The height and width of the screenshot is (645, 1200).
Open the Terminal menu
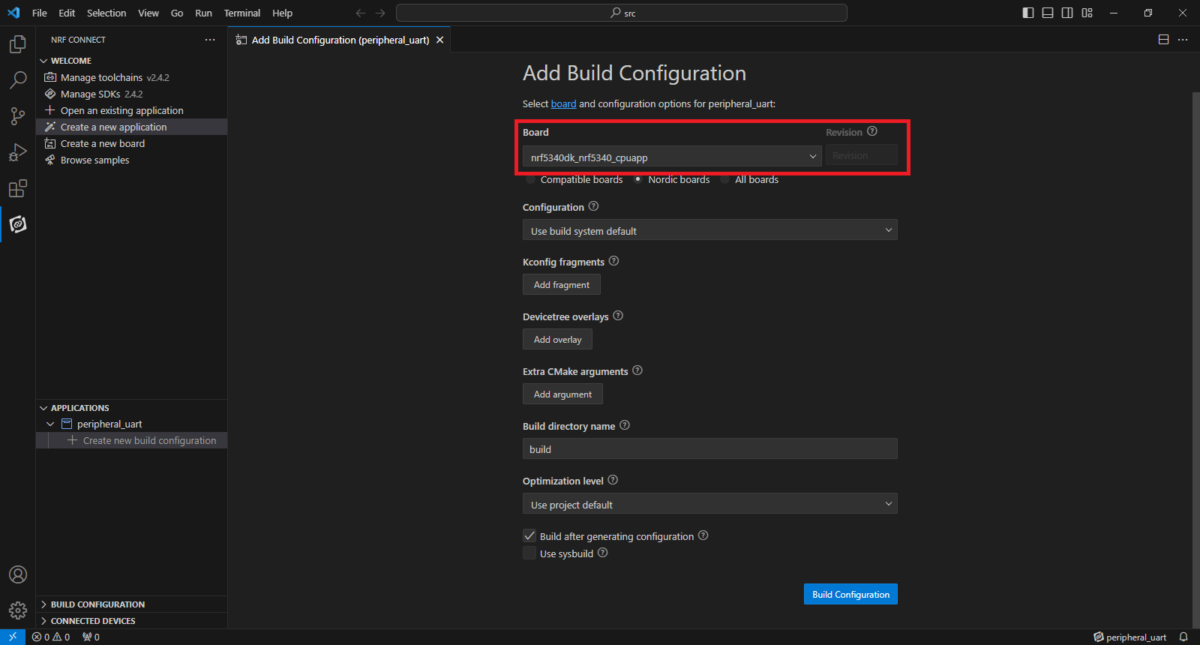[242, 13]
